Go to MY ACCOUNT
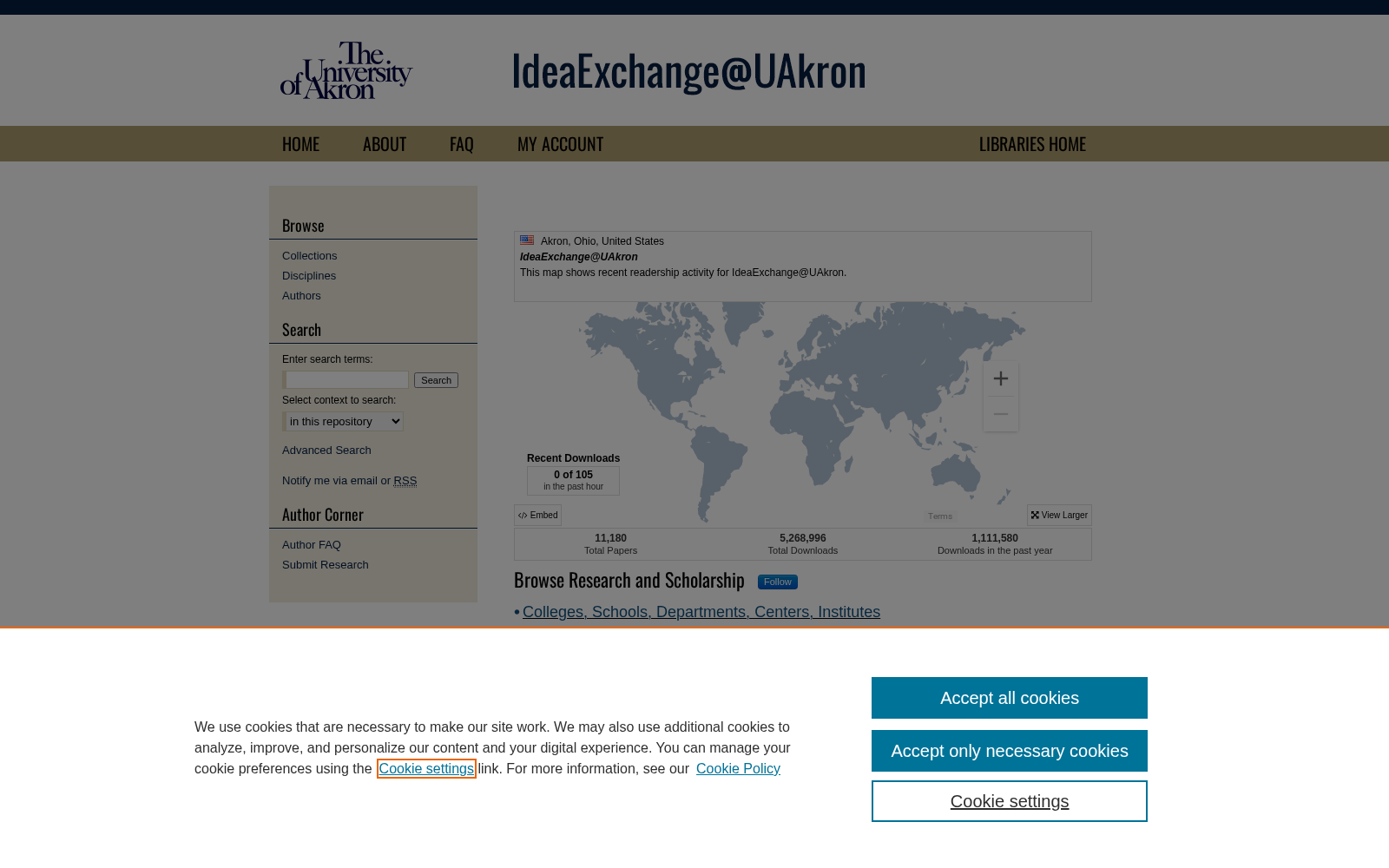This screenshot has width=1389, height=868. click(x=560, y=144)
